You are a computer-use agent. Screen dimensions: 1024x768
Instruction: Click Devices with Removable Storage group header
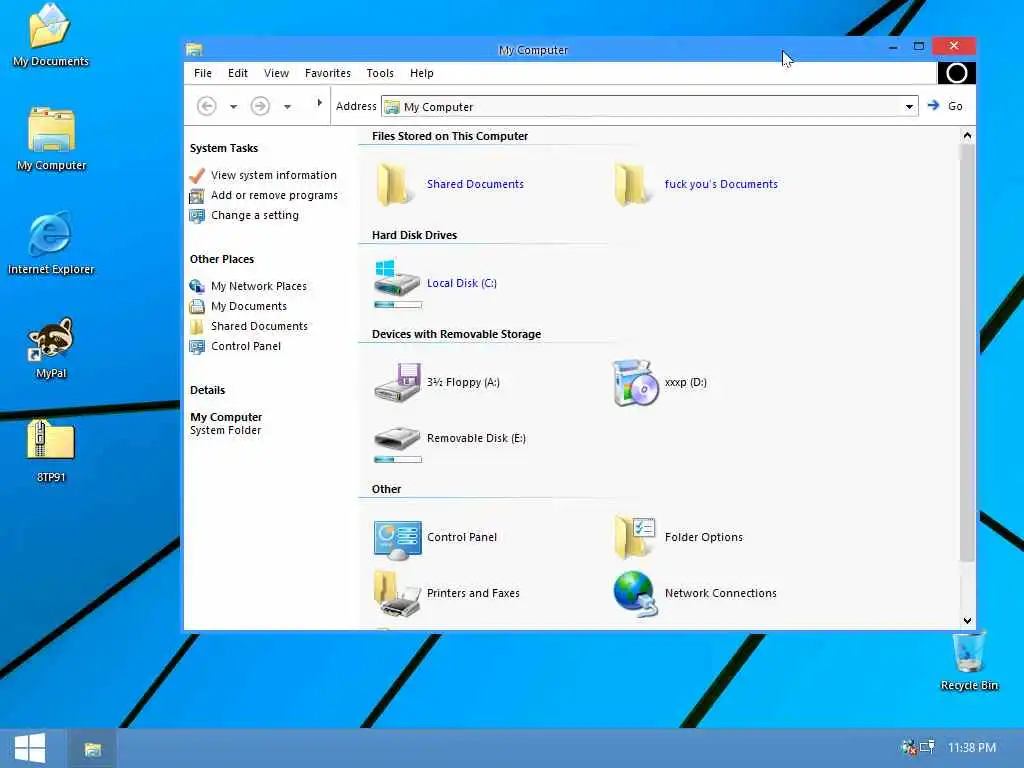pyautogui.click(x=456, y=334)
